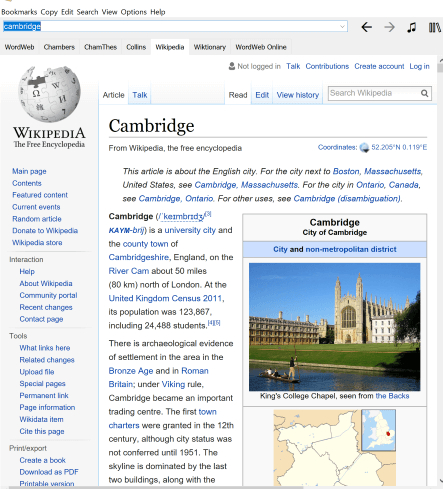Click the Search Wikipedia input field
This screenshot has height=489, width=443.
(x=374, y=93)
